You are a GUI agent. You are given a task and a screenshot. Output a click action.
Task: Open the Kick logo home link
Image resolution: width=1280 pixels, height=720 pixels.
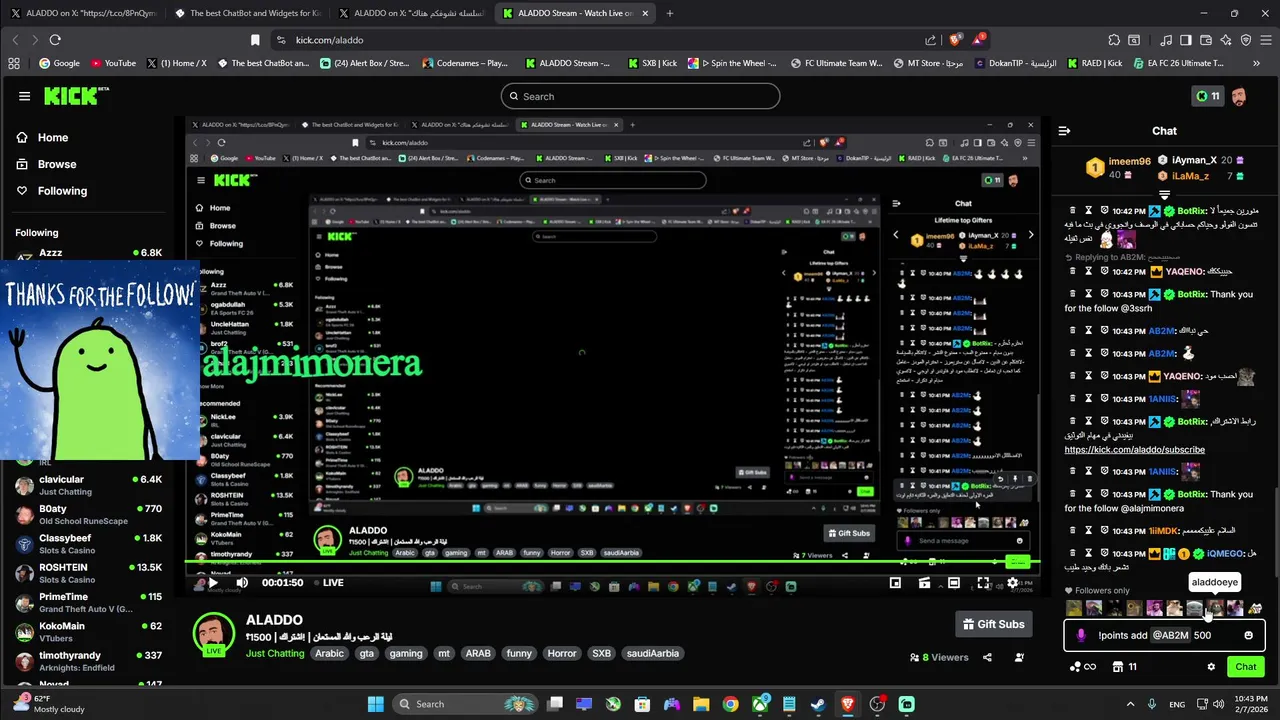click(x=76, y=96)
